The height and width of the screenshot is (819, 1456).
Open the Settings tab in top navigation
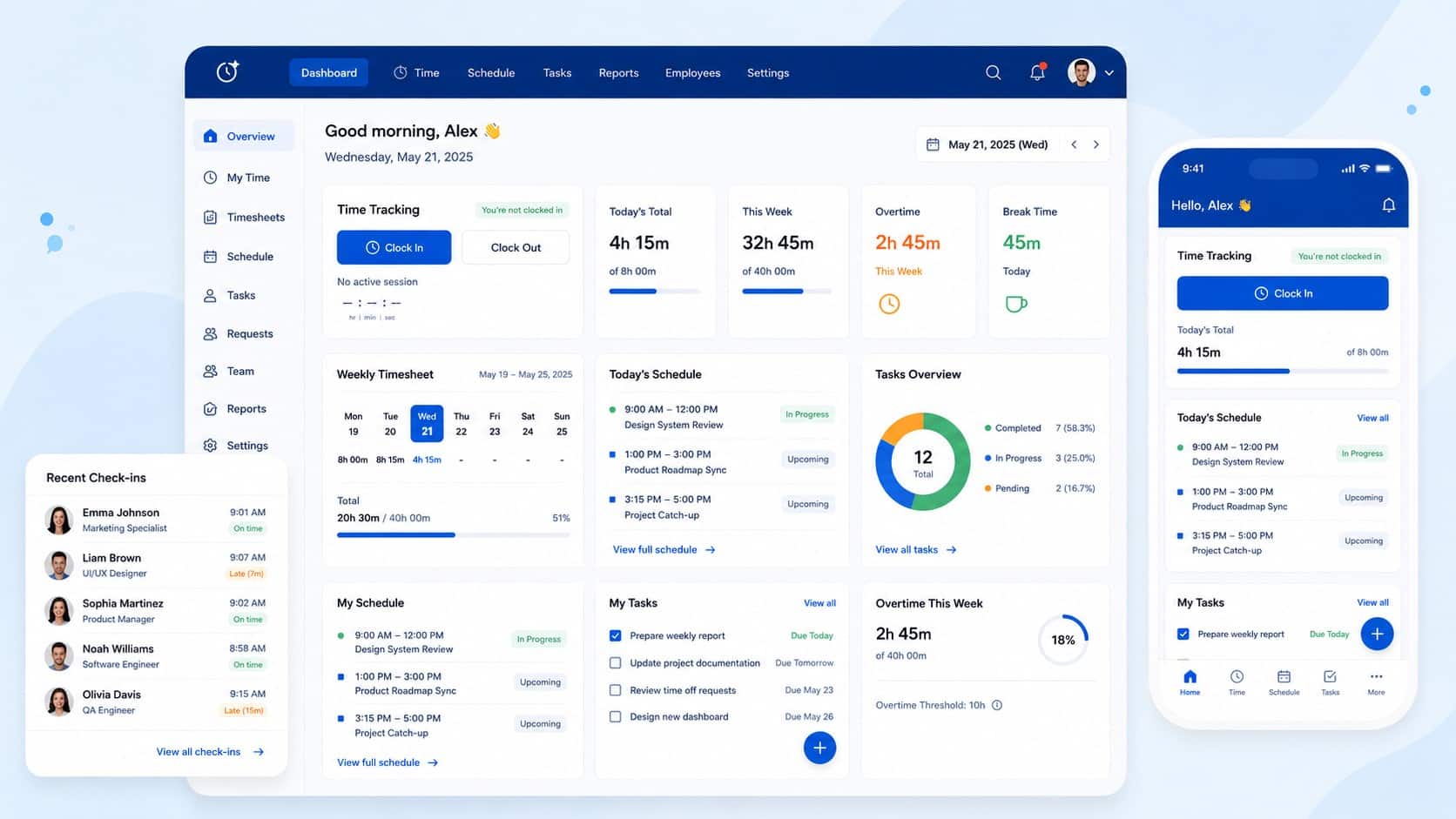pos(768,72)
